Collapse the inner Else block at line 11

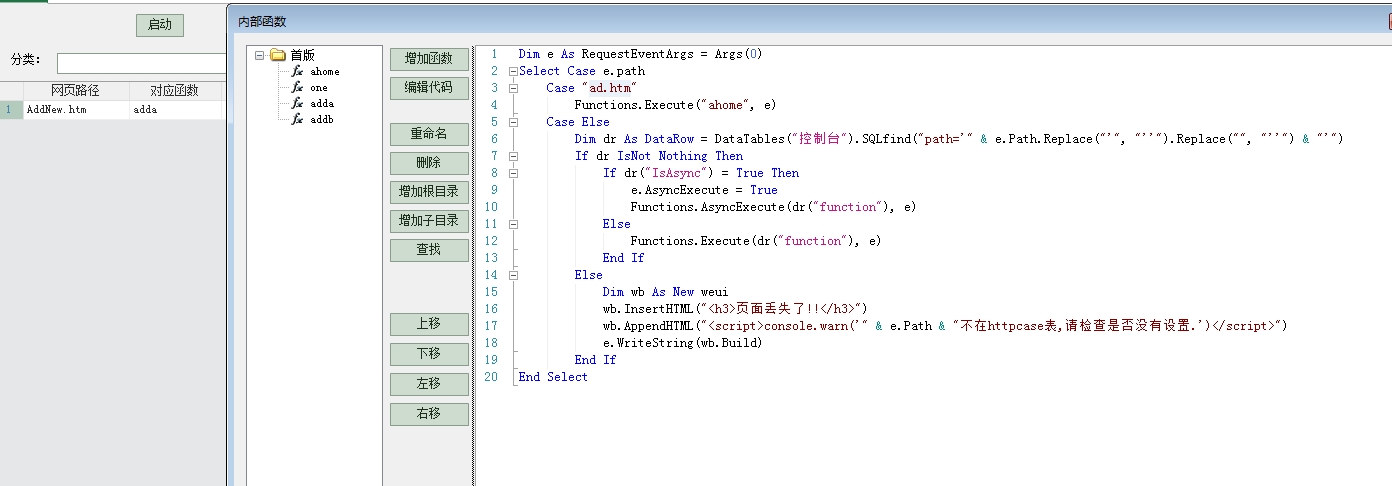tap(513, 224)
